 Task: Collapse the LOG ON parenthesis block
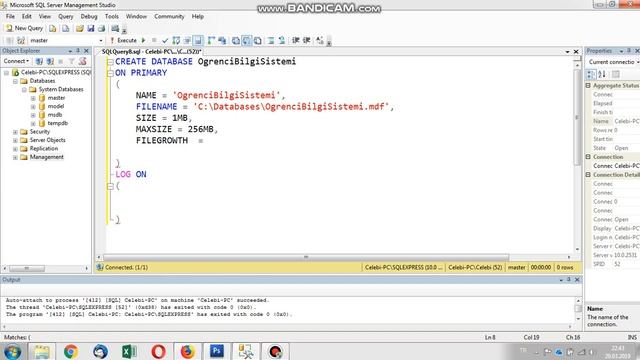(110, 186)
